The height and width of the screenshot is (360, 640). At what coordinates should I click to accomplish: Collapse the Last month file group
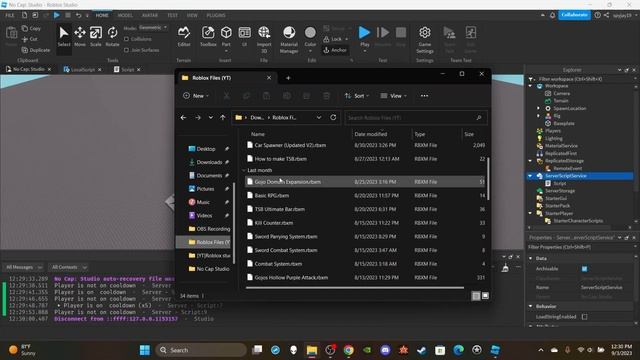244,170
